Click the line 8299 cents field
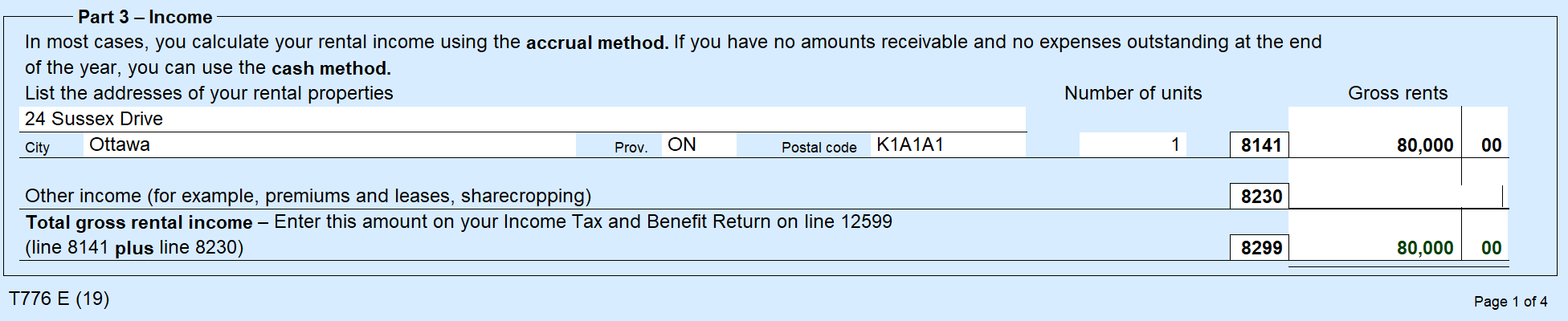Image resolution: width=1568 pixels, height=321 pixels. 1484,247
